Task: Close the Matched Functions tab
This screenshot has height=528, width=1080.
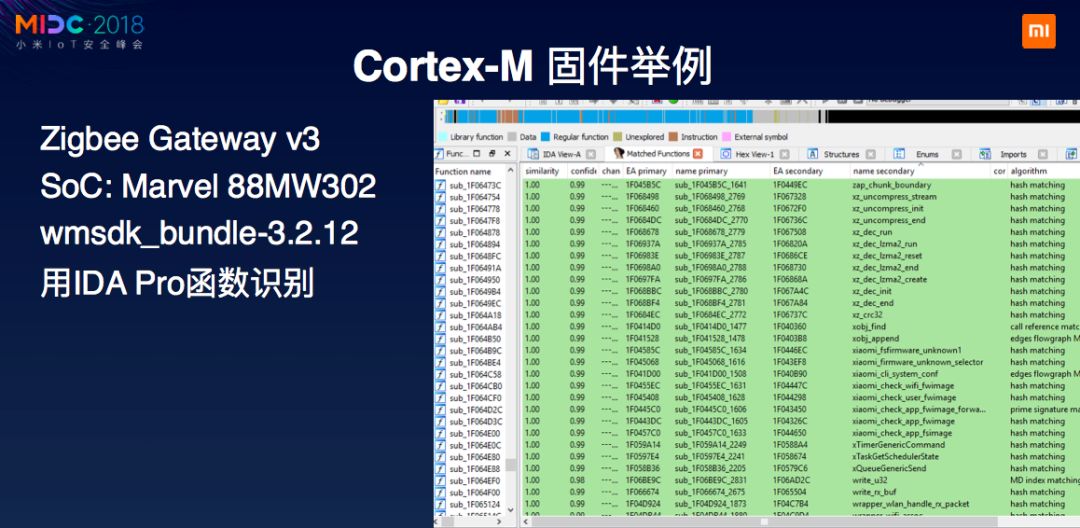Action: 698,154
